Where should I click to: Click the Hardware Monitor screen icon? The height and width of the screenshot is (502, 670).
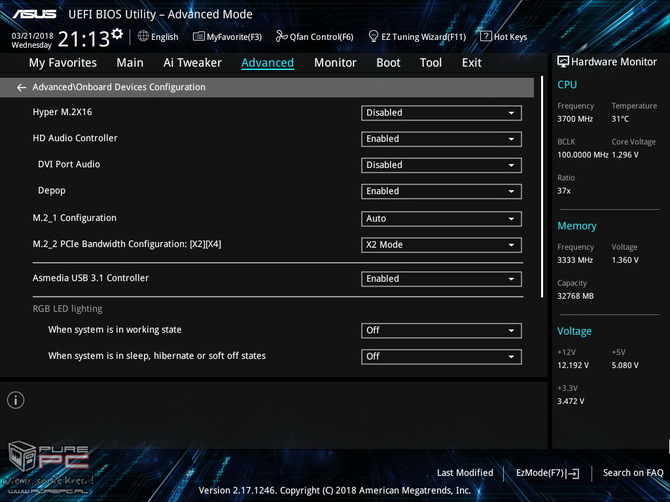pos(563,62)
